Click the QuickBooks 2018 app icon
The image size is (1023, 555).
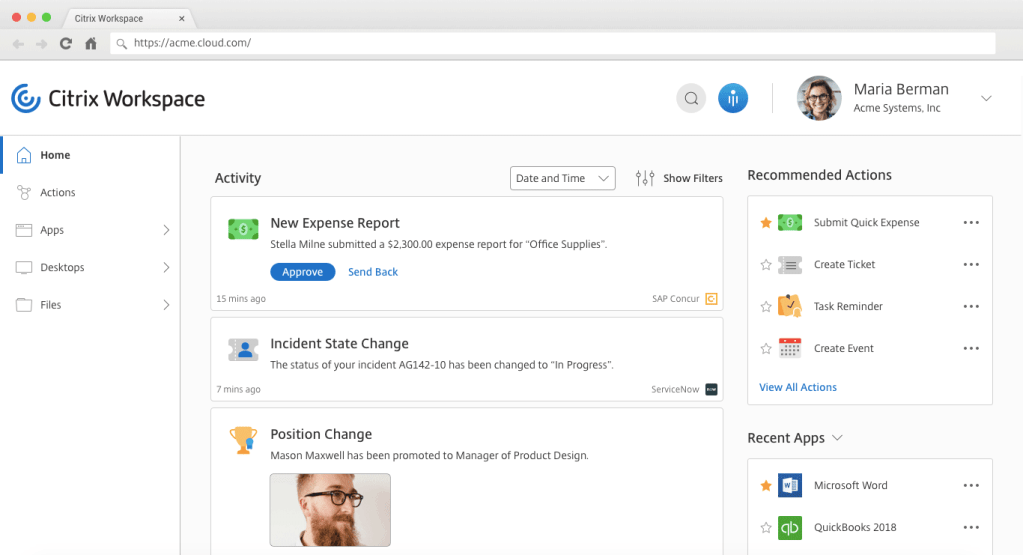click(x=790, y=528)
